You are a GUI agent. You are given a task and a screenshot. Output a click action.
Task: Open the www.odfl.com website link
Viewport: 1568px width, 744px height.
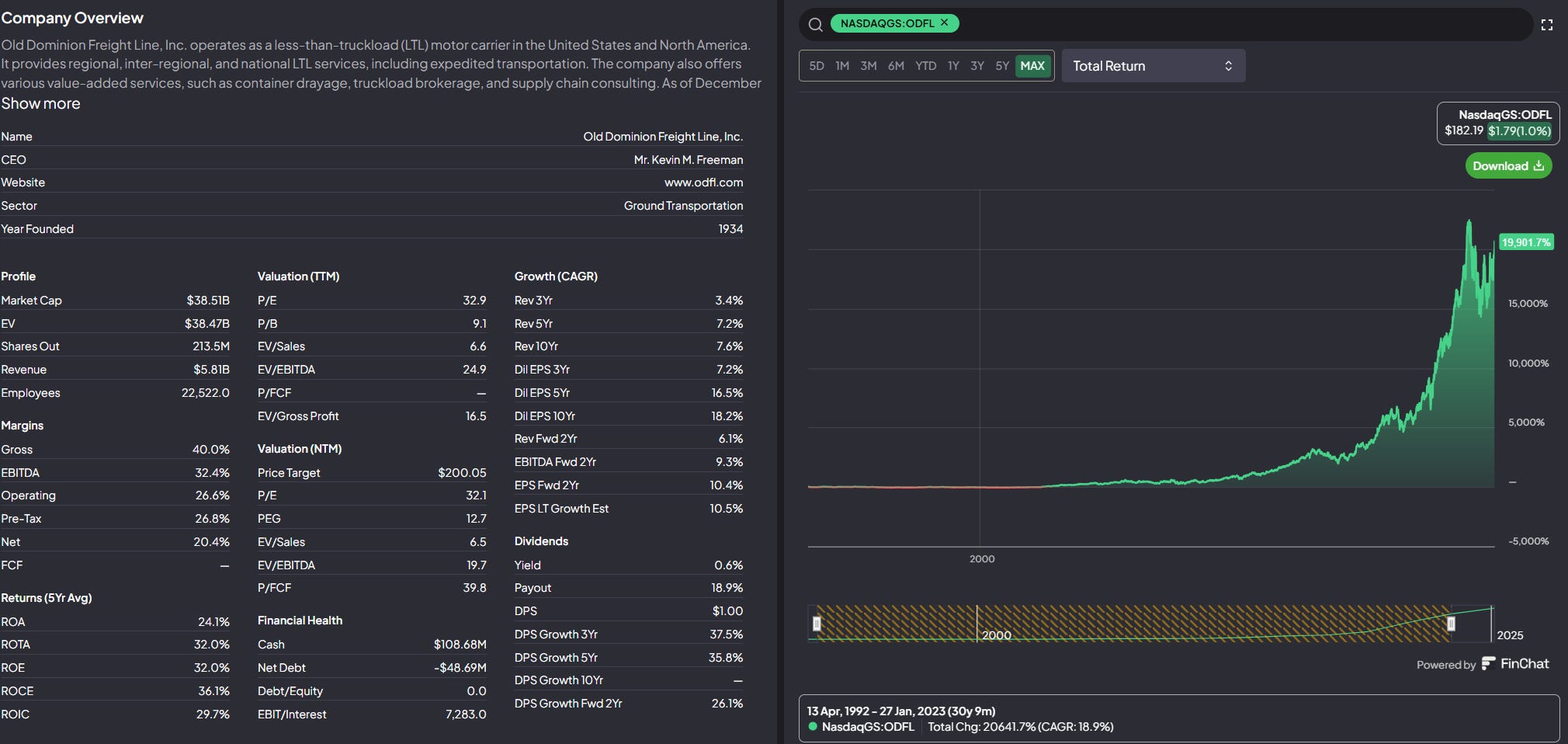703,183
